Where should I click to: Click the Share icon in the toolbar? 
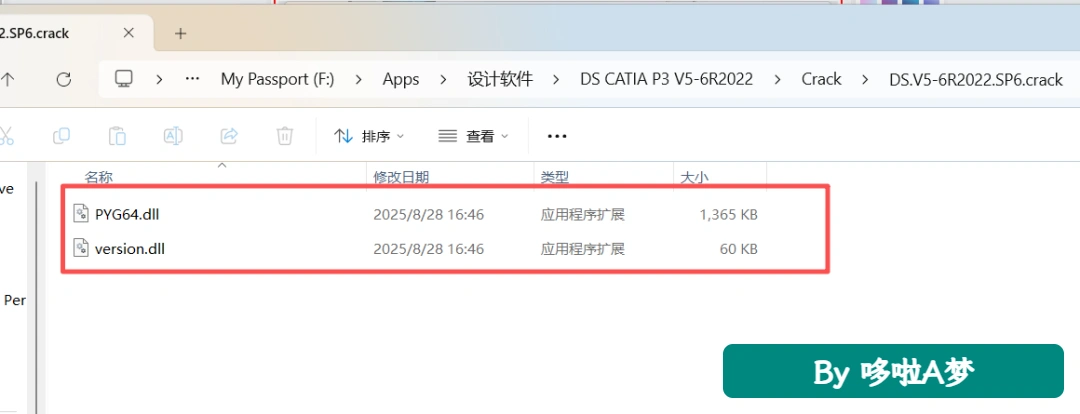tap(229, 136)
